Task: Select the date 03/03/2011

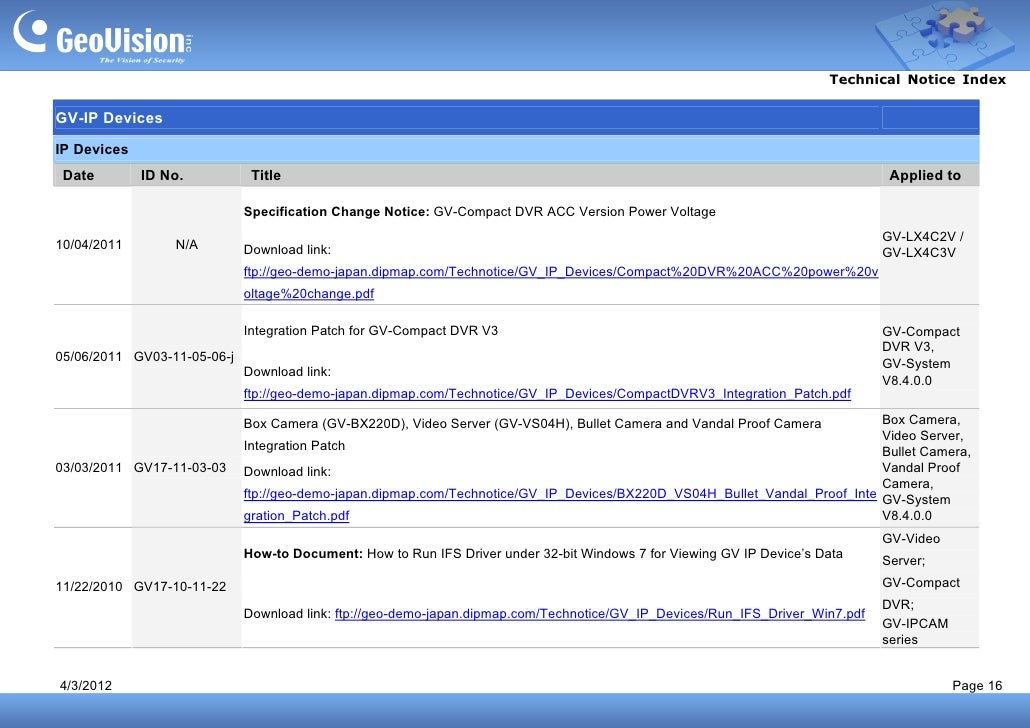Action: [x=89, y=468]
